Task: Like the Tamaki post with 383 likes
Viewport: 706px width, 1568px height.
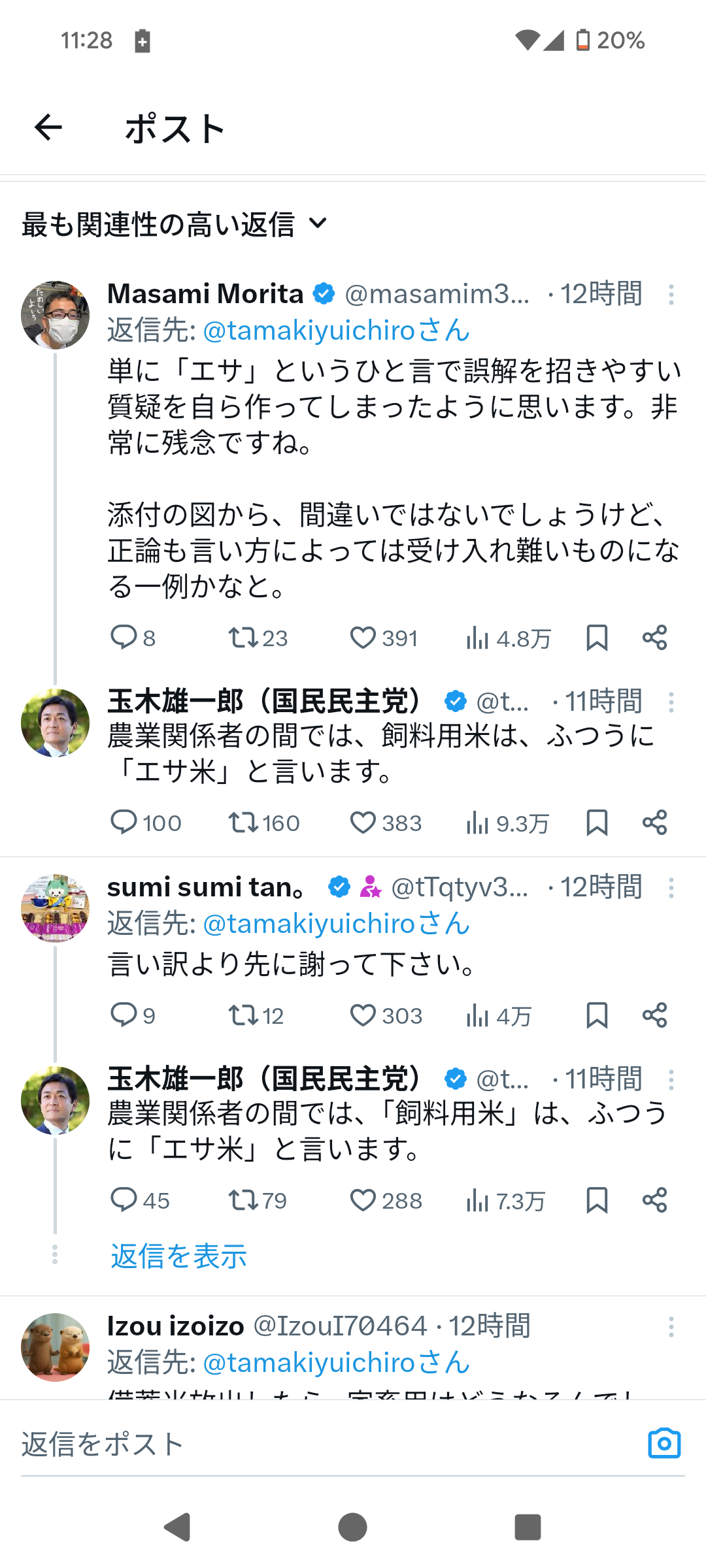Action: click(363, 823)
